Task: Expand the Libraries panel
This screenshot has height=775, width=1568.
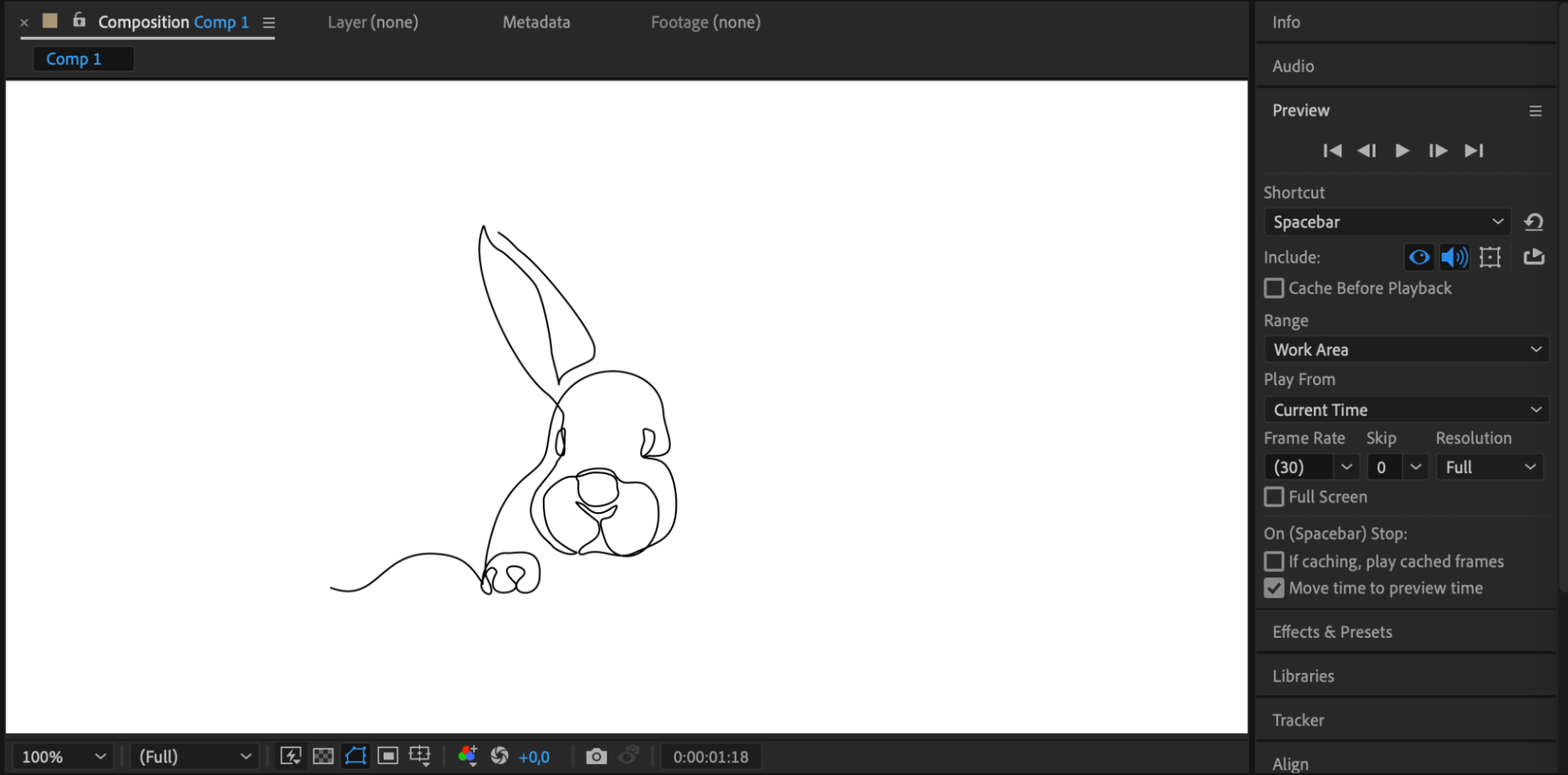Action: click(x=1304, y=676)
